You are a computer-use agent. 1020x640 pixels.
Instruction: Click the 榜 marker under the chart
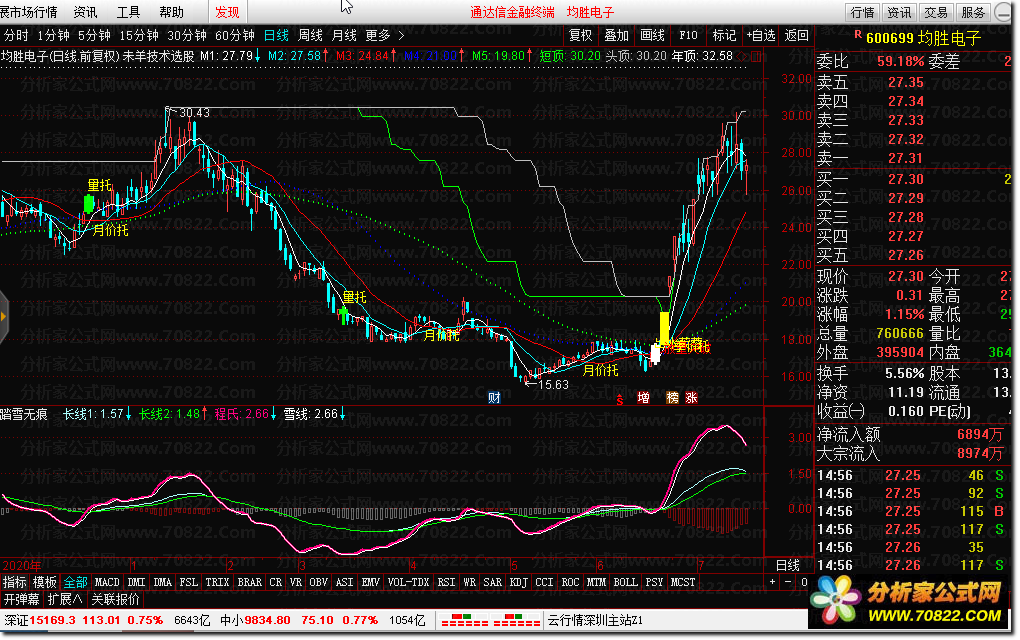pos(672,397)
